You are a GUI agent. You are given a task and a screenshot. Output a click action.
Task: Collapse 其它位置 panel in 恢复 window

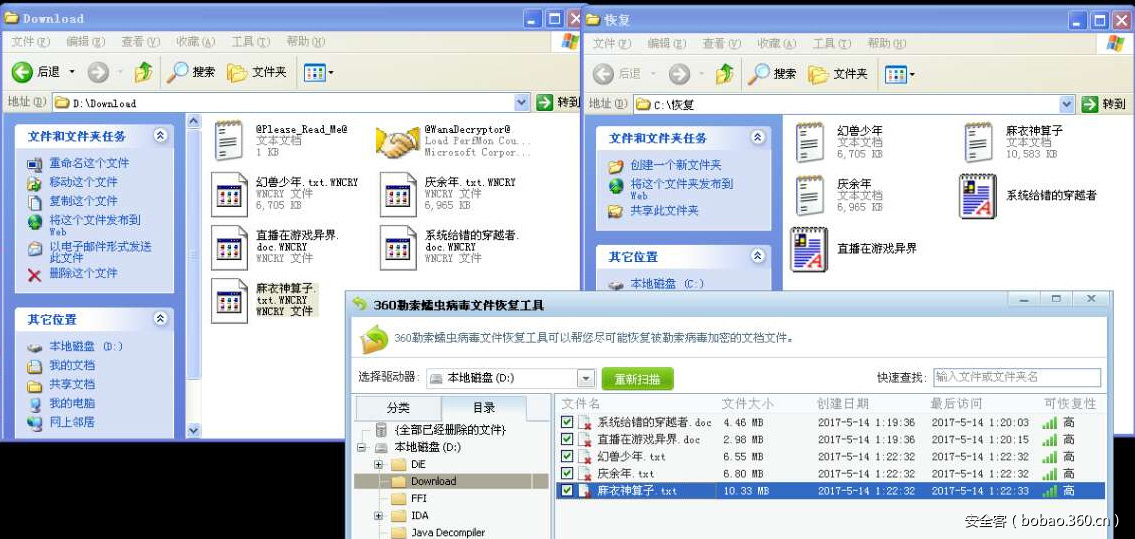[757, 256]
